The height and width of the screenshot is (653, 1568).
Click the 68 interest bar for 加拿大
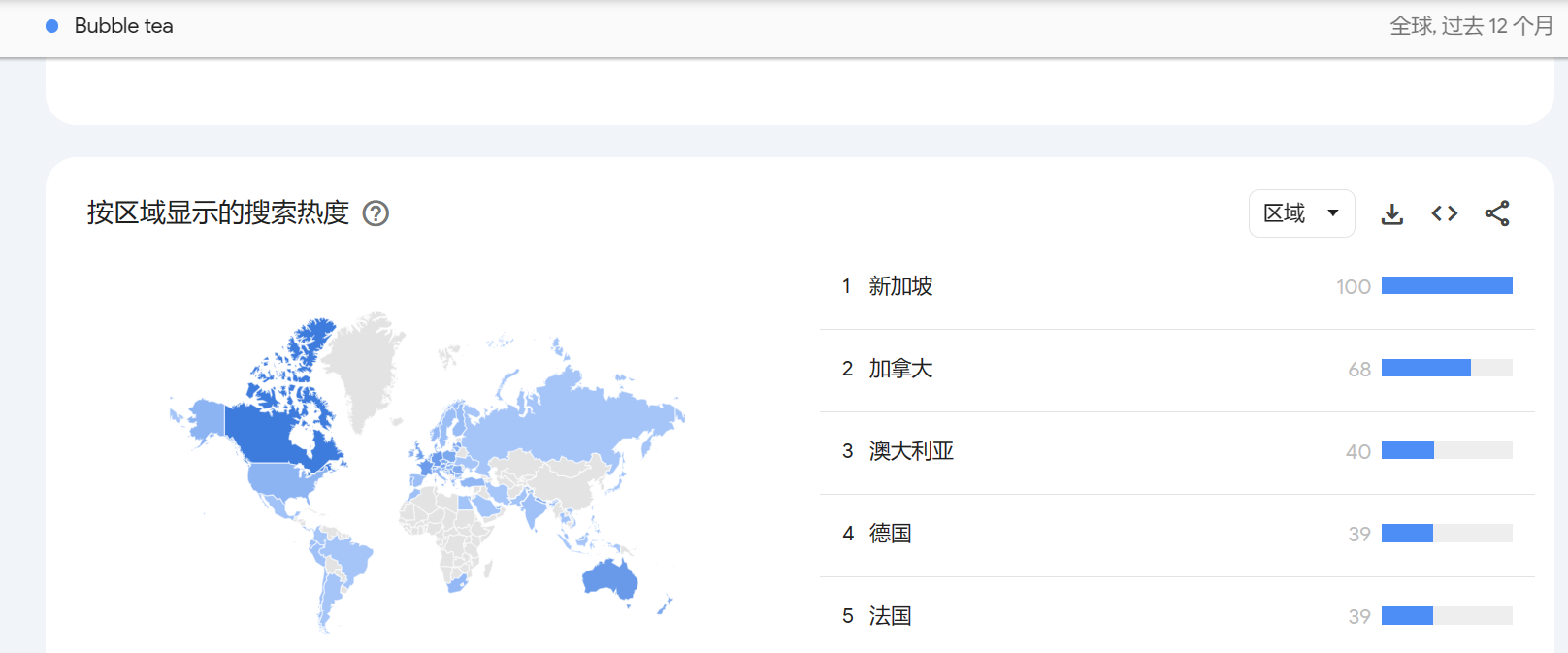(1425, 368)
